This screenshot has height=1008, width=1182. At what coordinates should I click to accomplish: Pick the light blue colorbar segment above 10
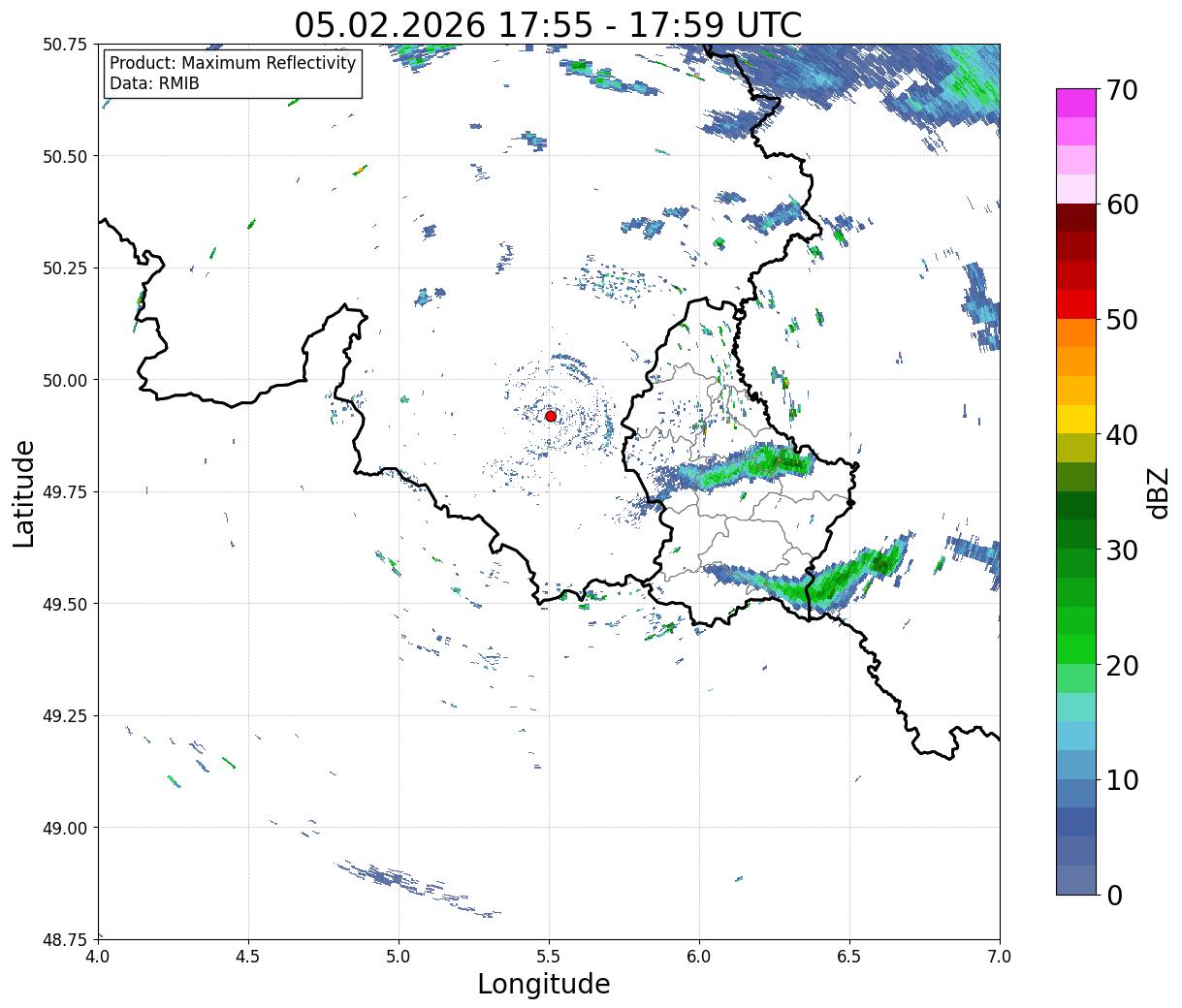[1076, 764]
